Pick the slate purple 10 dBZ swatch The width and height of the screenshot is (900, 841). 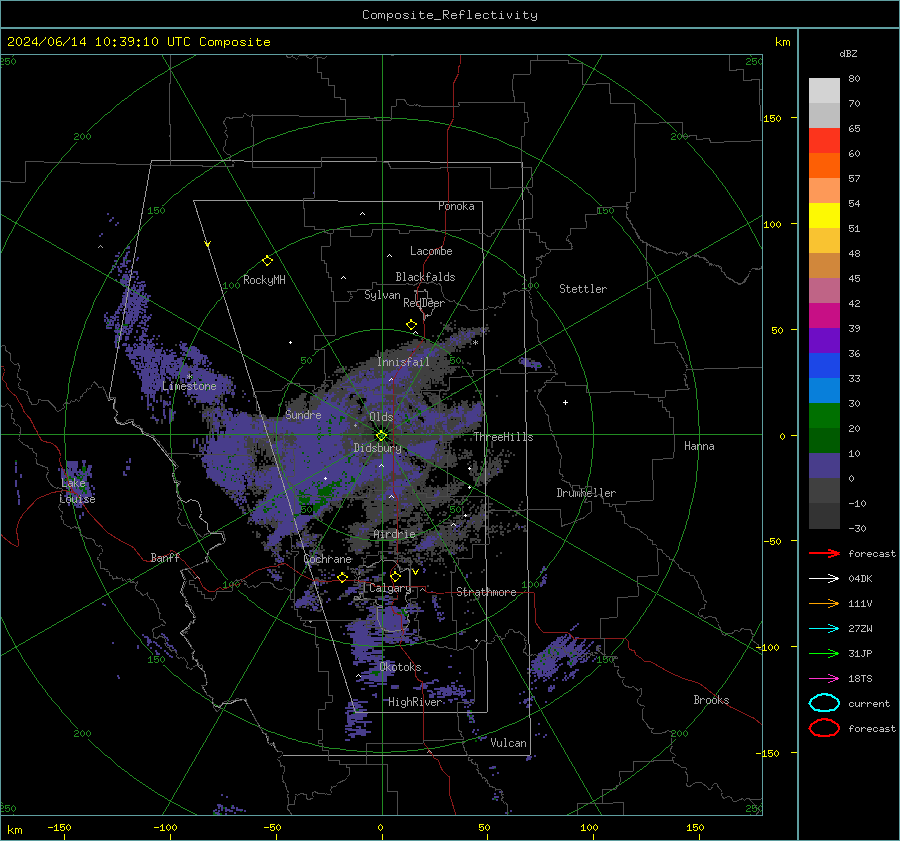pos(824,466)
